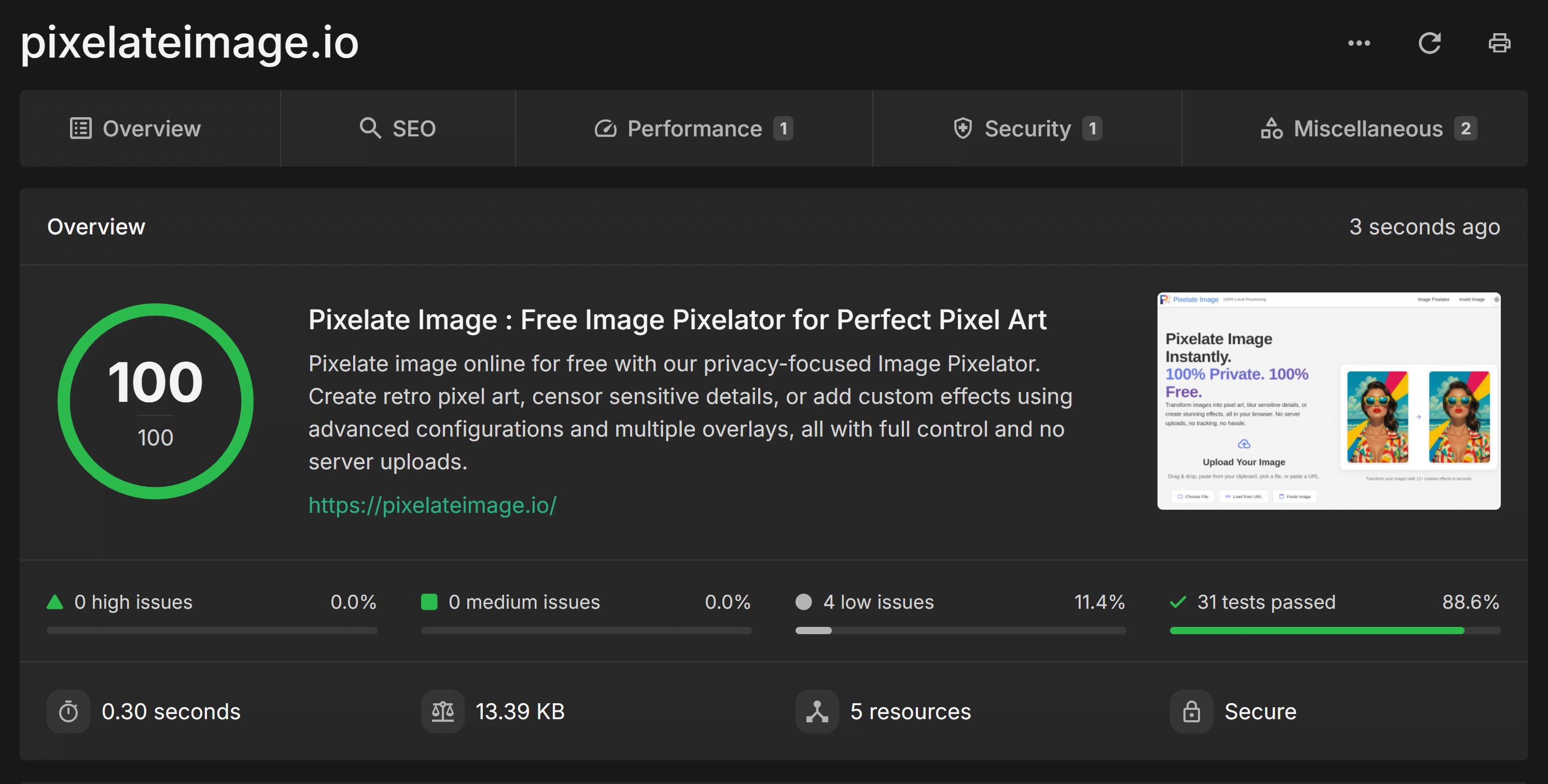Click the person icon beside 5 resources
Screen dimensions: 1548x784
817,711
